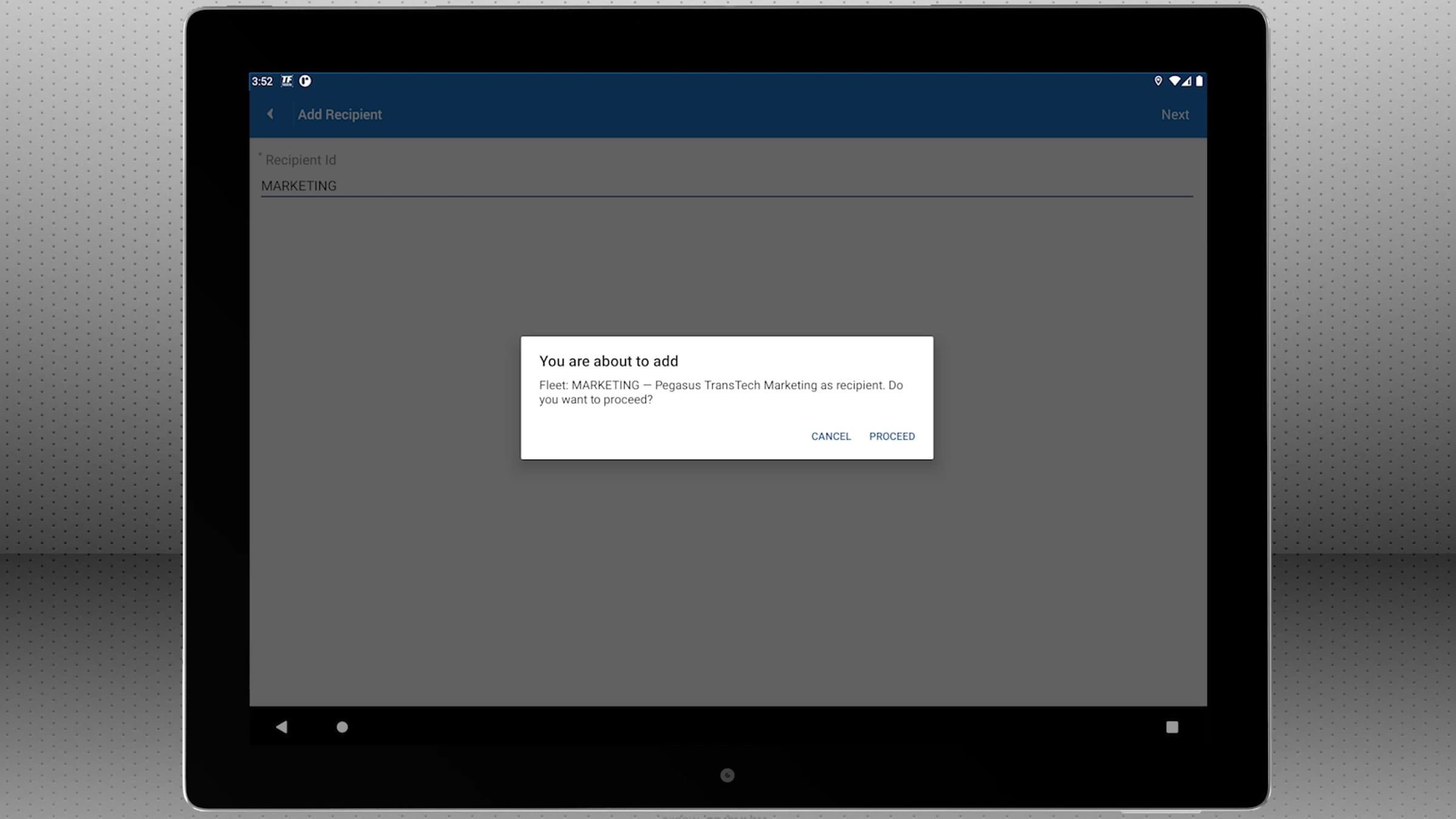This screenshot has width=1456, height=819.
Task: Tap the battery status icon
Action: click(x=1199, y=81)
